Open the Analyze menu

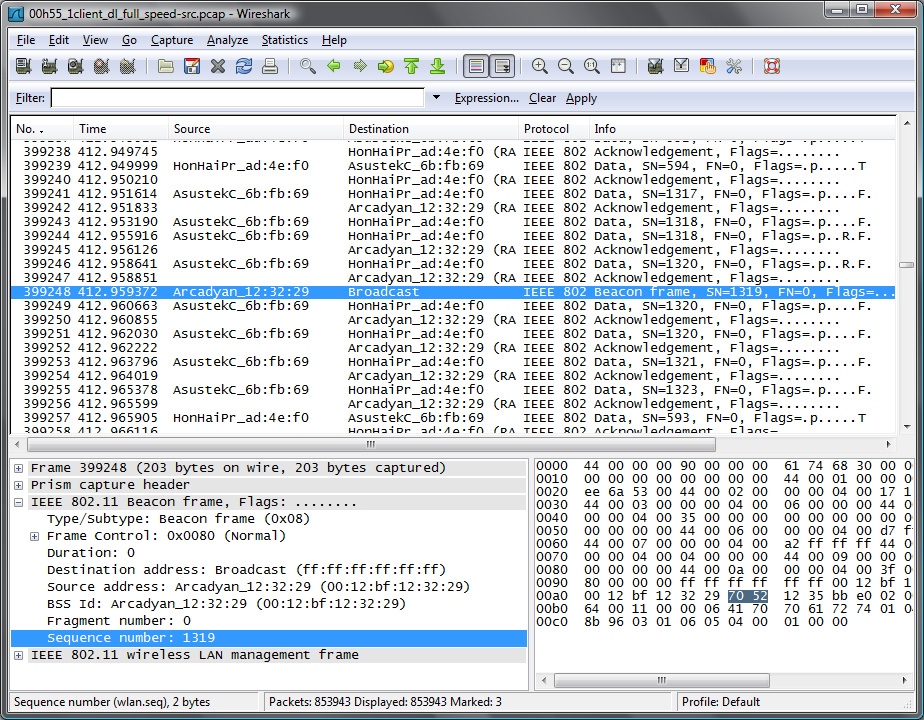[227, 40]
